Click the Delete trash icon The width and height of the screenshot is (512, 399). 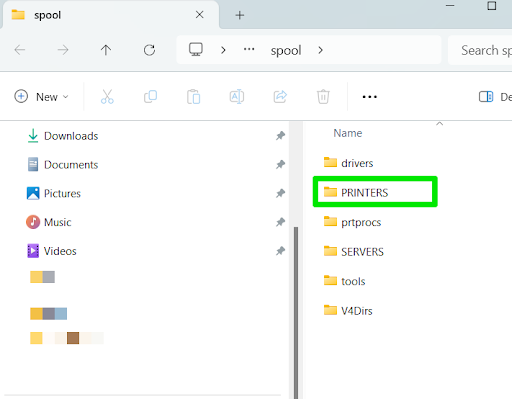pos(323,97)
